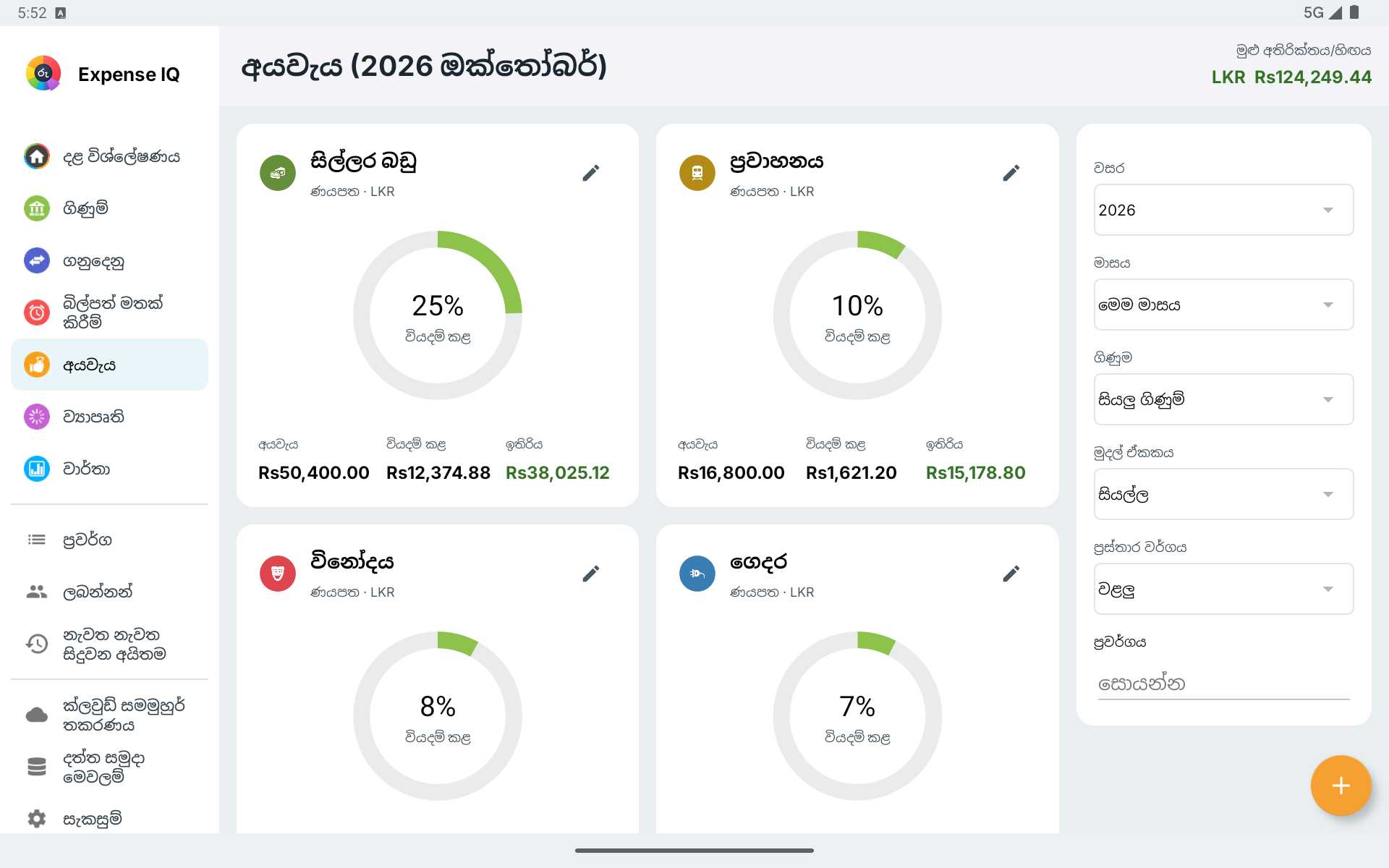Image resolution: width=1389 pixels, height=868 pixels.
Task: Open දත්ත සමුදා මෙවලම් database icon
Action: (x=37, y=767)
